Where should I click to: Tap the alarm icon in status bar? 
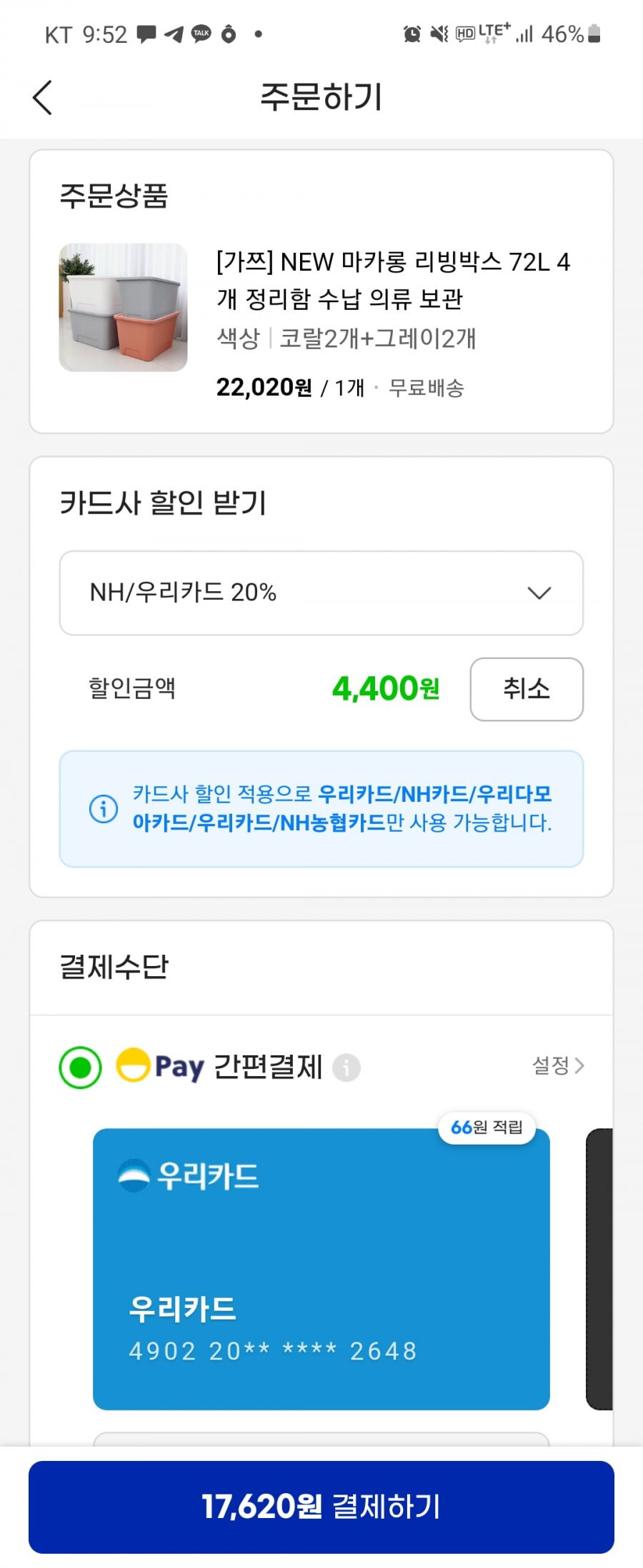(412, 34)
